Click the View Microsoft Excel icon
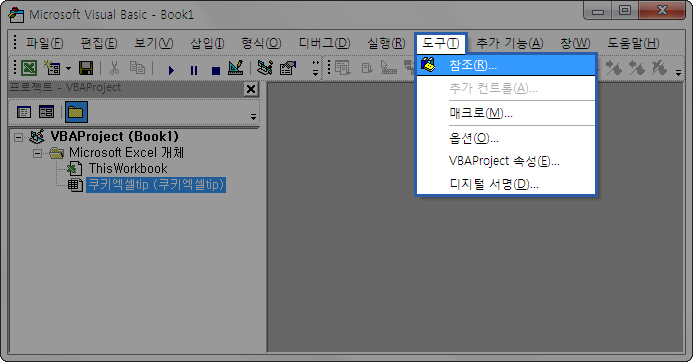This screenshot has width=693, height=362. pyautogui.click(x=29, y=68)
